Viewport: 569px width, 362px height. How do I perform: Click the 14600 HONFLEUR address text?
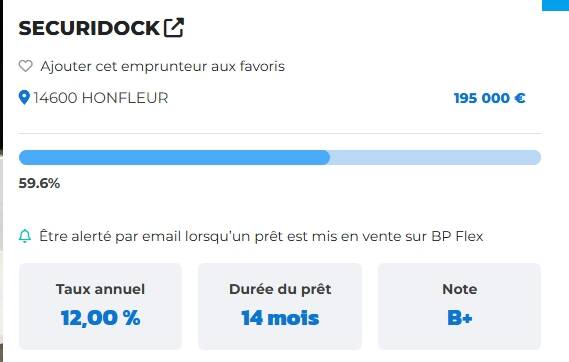101,98
